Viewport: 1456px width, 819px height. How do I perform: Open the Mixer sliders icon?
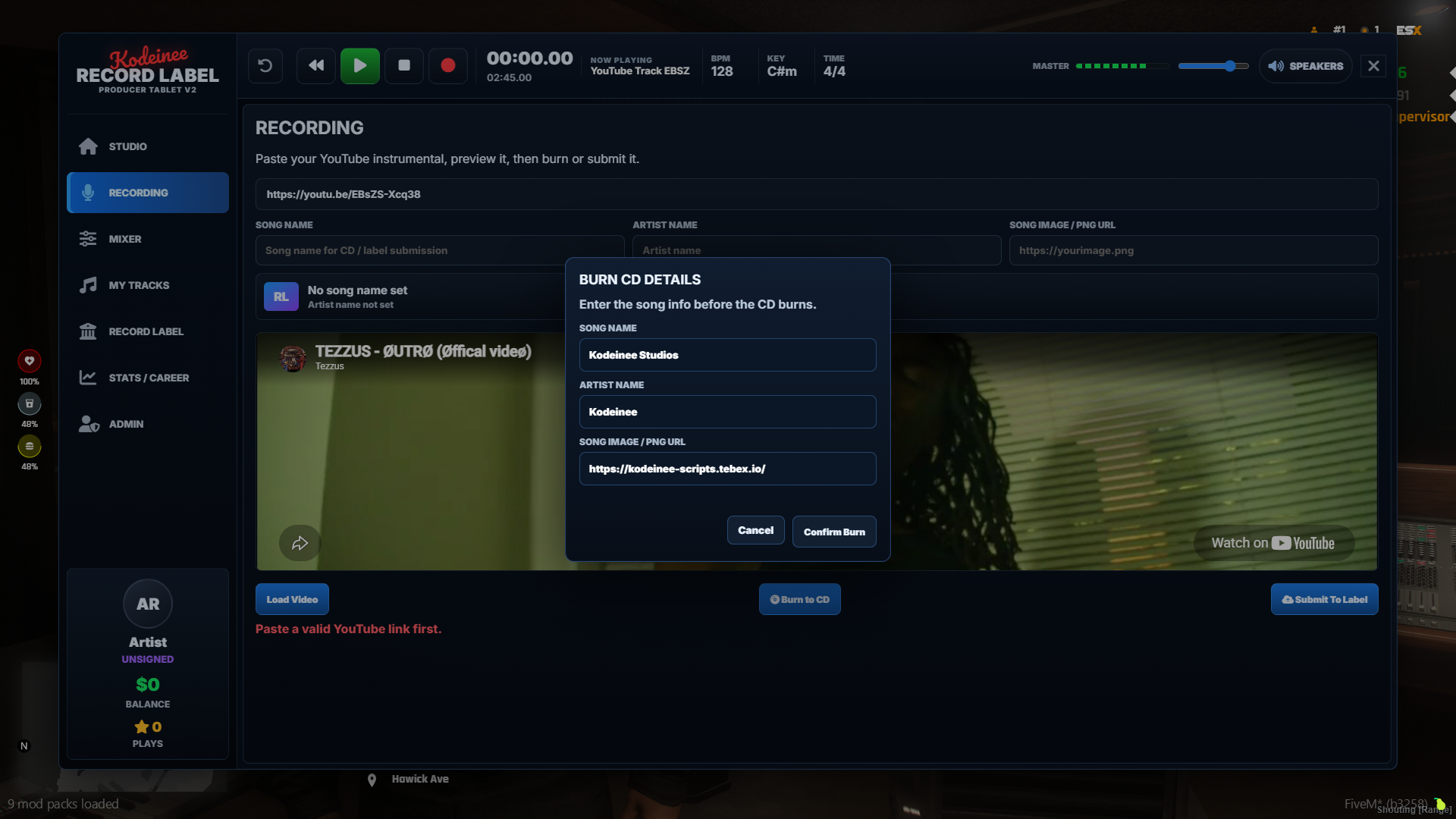pos(88,239)
